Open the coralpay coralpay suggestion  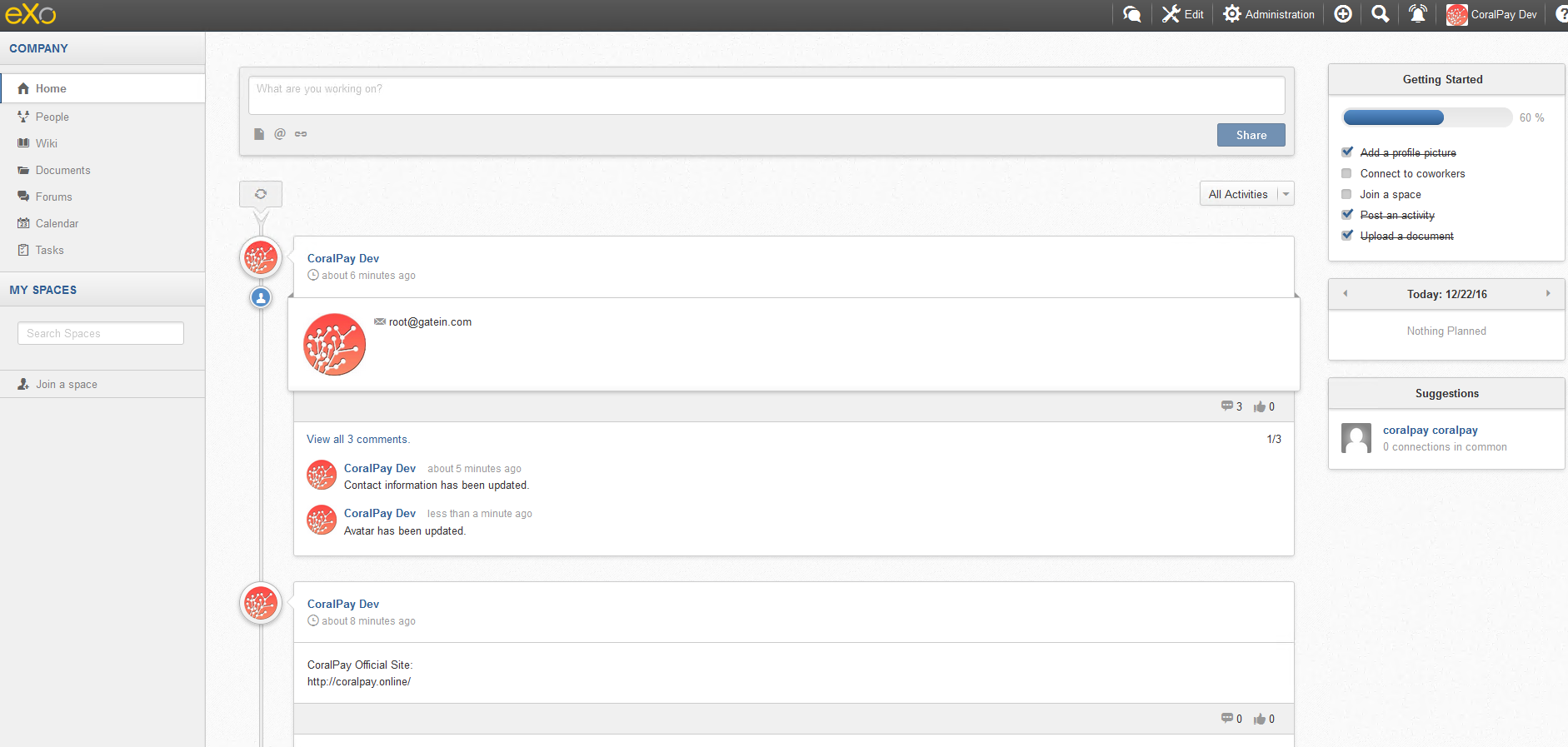pyautogui.click(x=1431, y=430)
